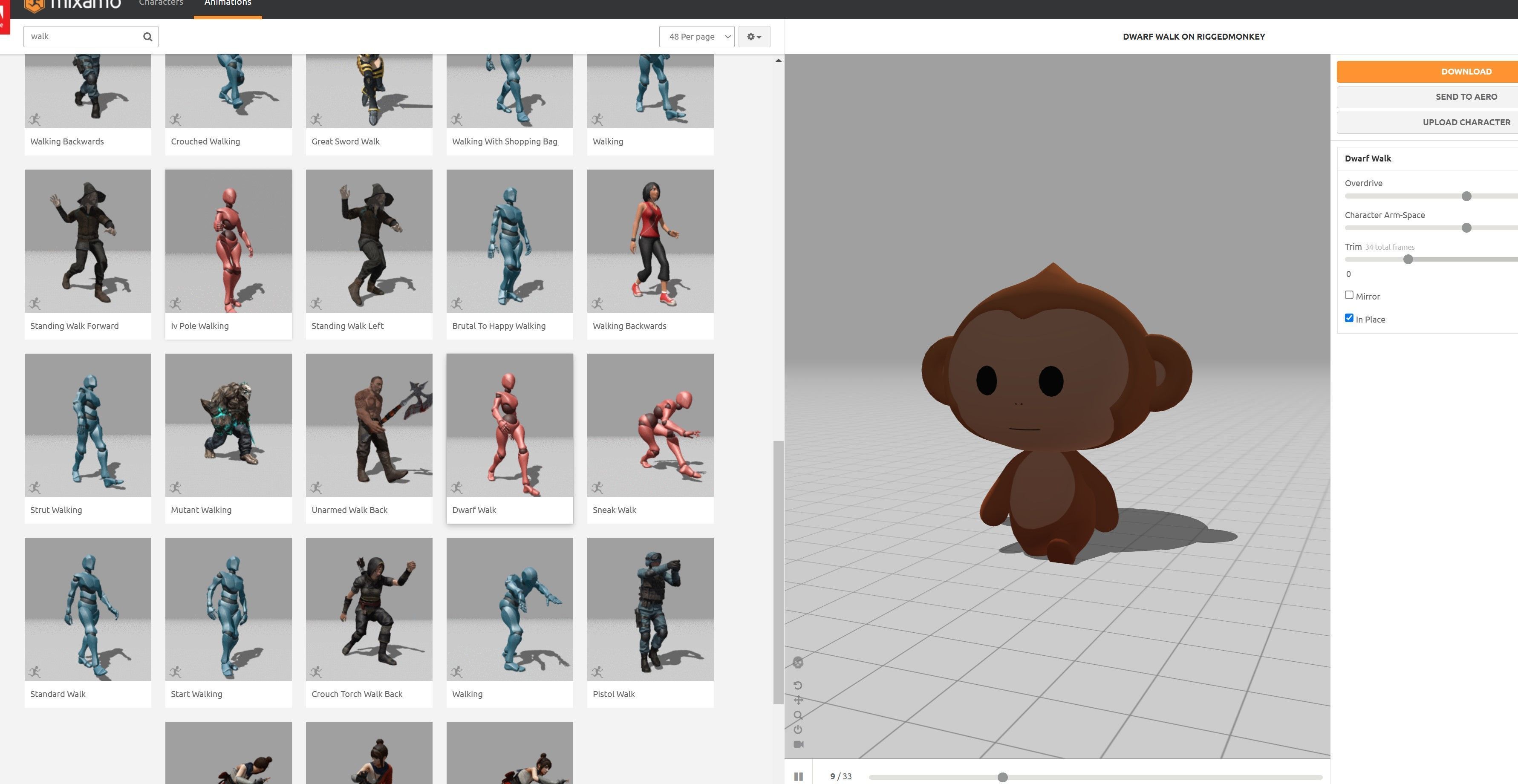Click the Mixamo logo icon
Viewport: 1518px width, 784px height.
(35, 5)
